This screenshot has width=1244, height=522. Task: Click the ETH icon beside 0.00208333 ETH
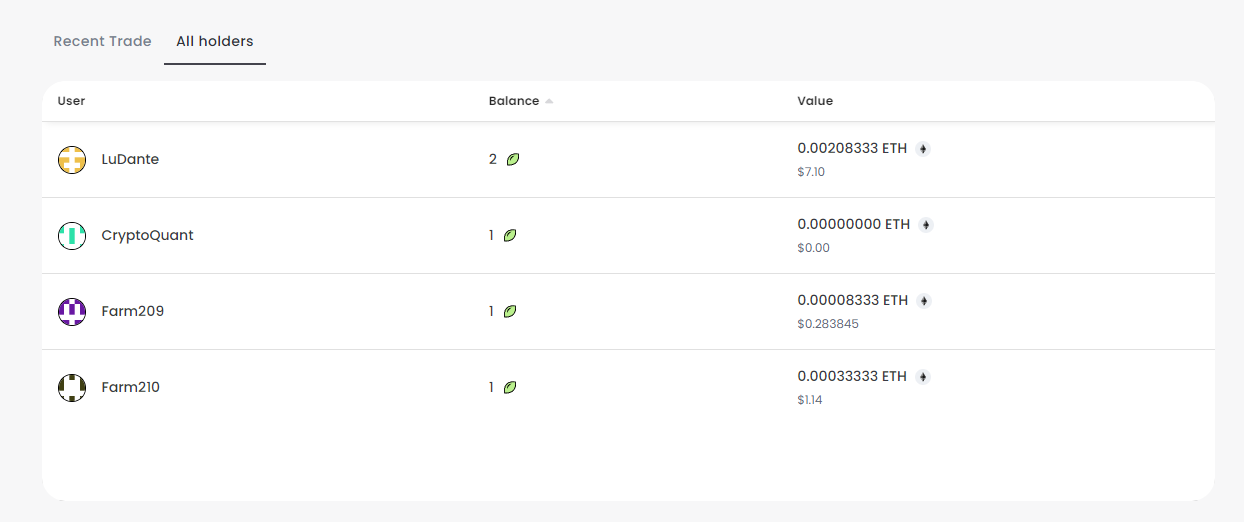tap(923, 149)
